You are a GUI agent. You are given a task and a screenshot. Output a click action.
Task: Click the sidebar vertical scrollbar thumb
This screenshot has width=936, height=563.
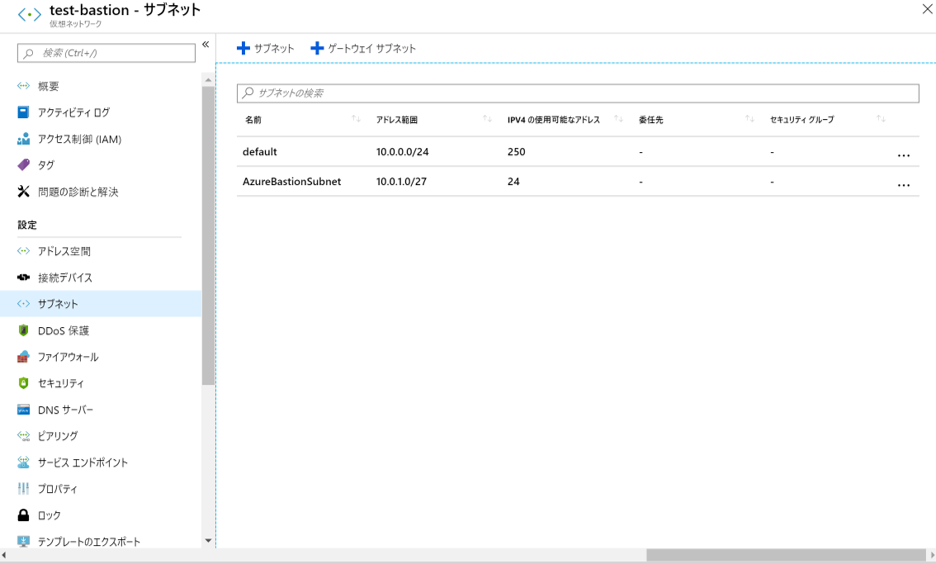pos(208,236)
